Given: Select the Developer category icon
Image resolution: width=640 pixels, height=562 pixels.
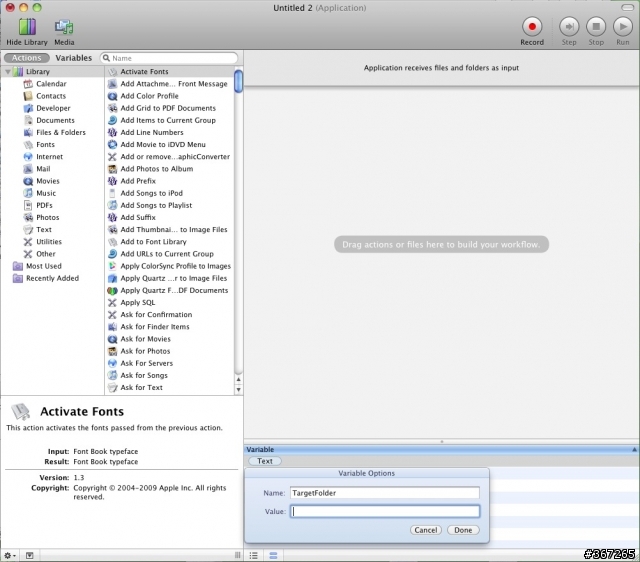Looking at the screenshot, I should (28, 108).
